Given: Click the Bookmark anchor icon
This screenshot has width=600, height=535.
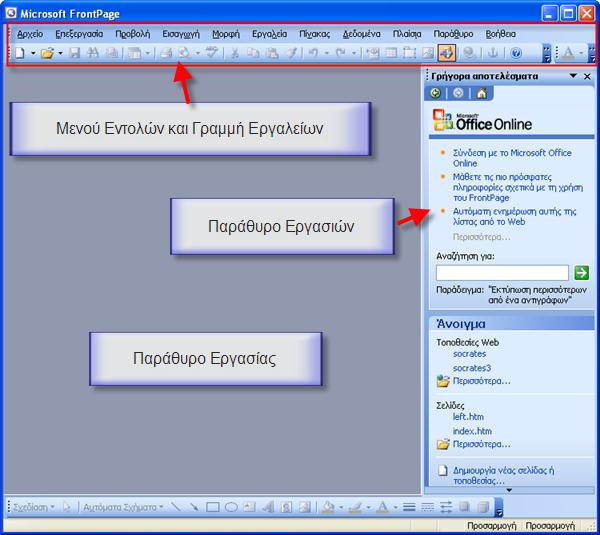Looking at the screenshot, I should 492,53.
